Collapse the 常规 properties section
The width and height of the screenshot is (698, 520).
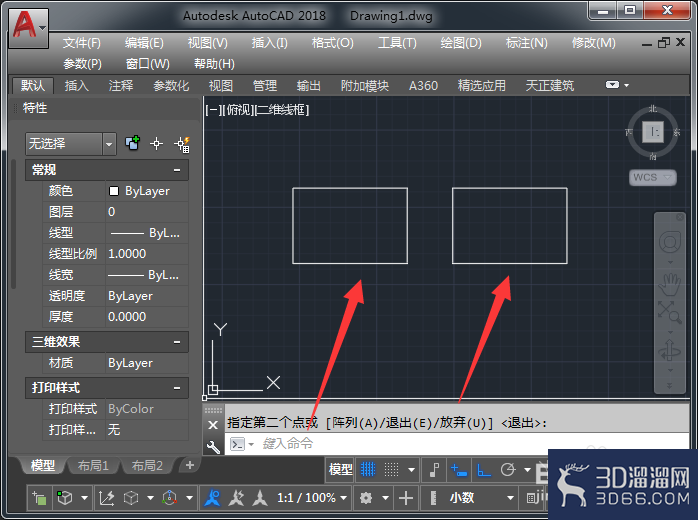click(x=177, y=170)
